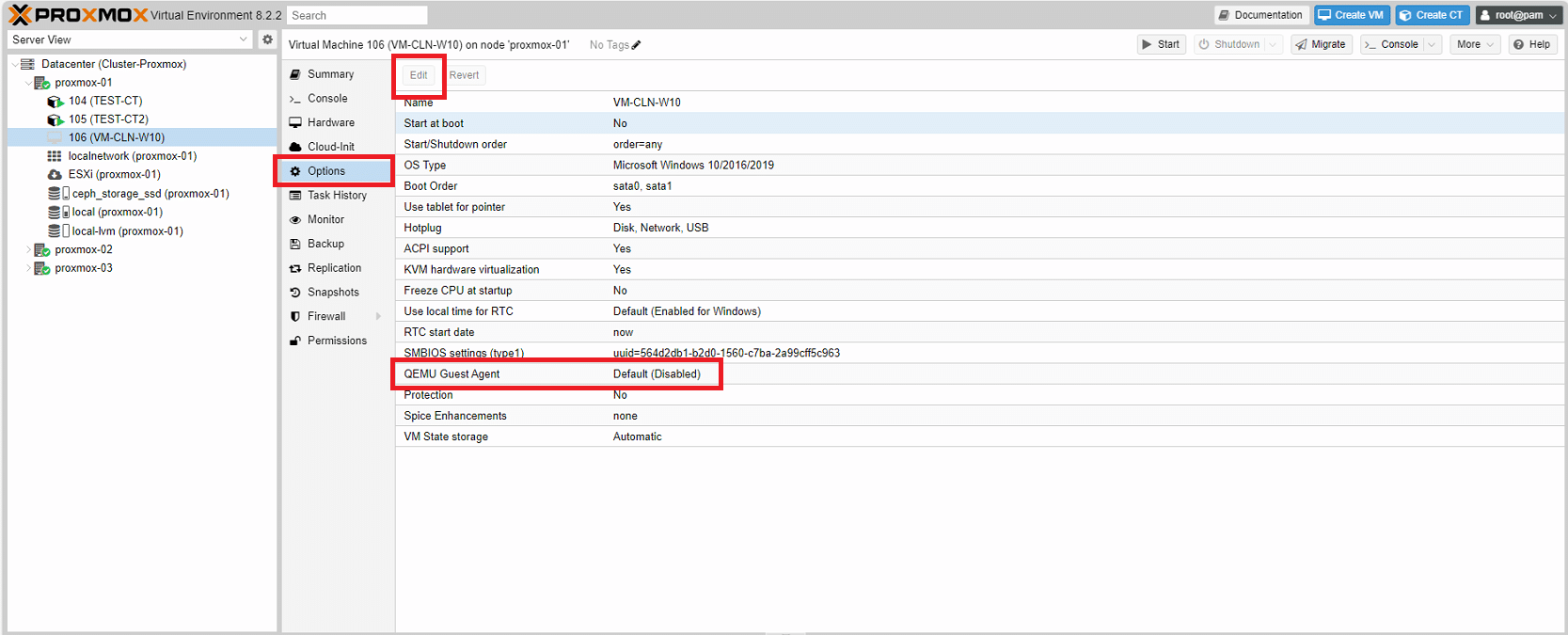Click the Edit button
This screenshot has height=635, width=1568.
click(419, 75)
